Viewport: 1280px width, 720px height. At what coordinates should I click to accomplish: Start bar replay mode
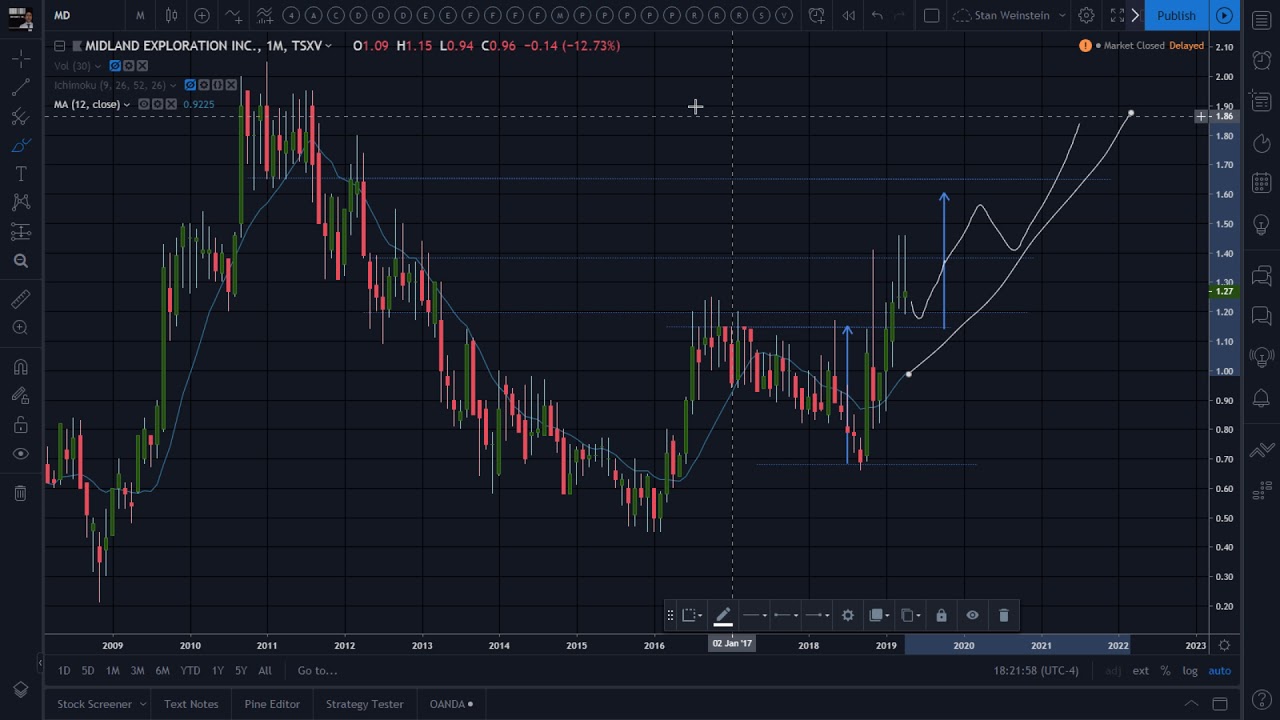pos(848,15)
